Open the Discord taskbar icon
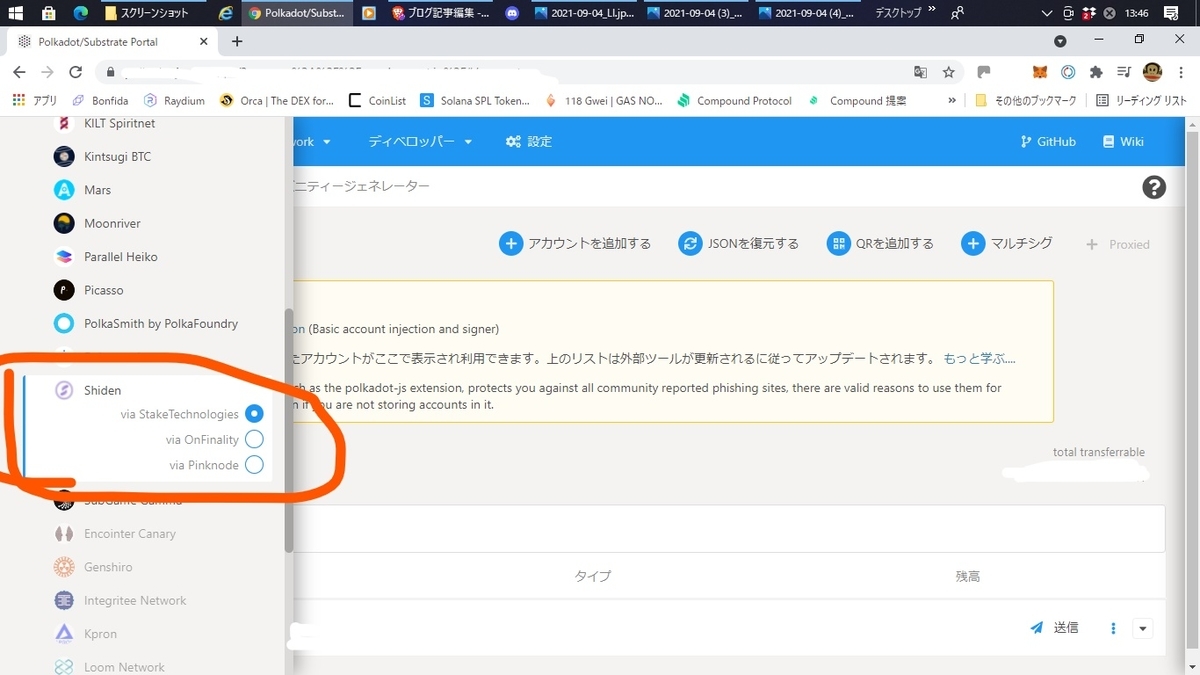The width and height of the screenshot is (1200, 675). tap(513, 13)
